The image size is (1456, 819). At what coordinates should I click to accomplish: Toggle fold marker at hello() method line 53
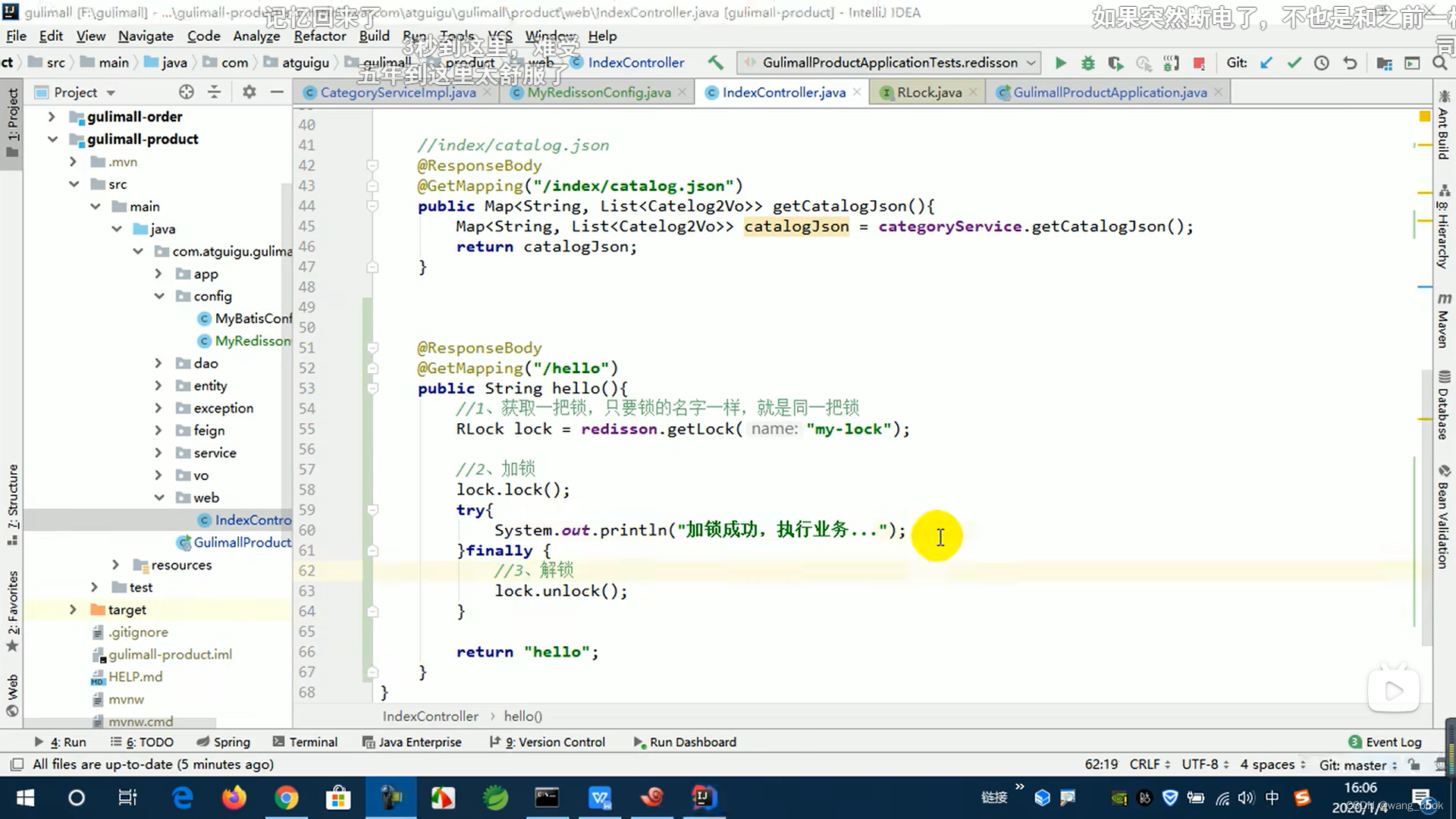pyautogui.click(x=372, y=388)
